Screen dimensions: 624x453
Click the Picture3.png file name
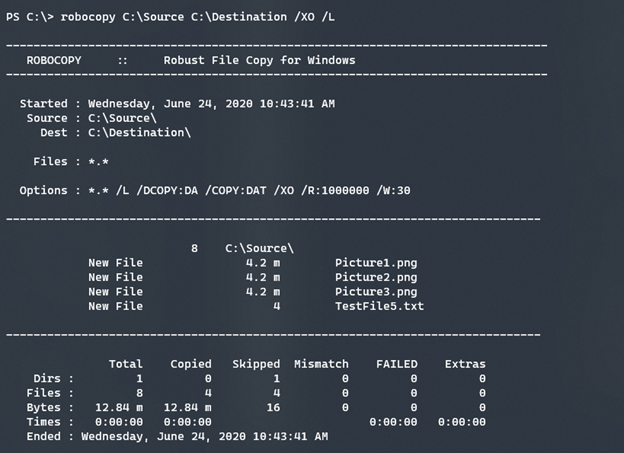[x=376, y=292]
